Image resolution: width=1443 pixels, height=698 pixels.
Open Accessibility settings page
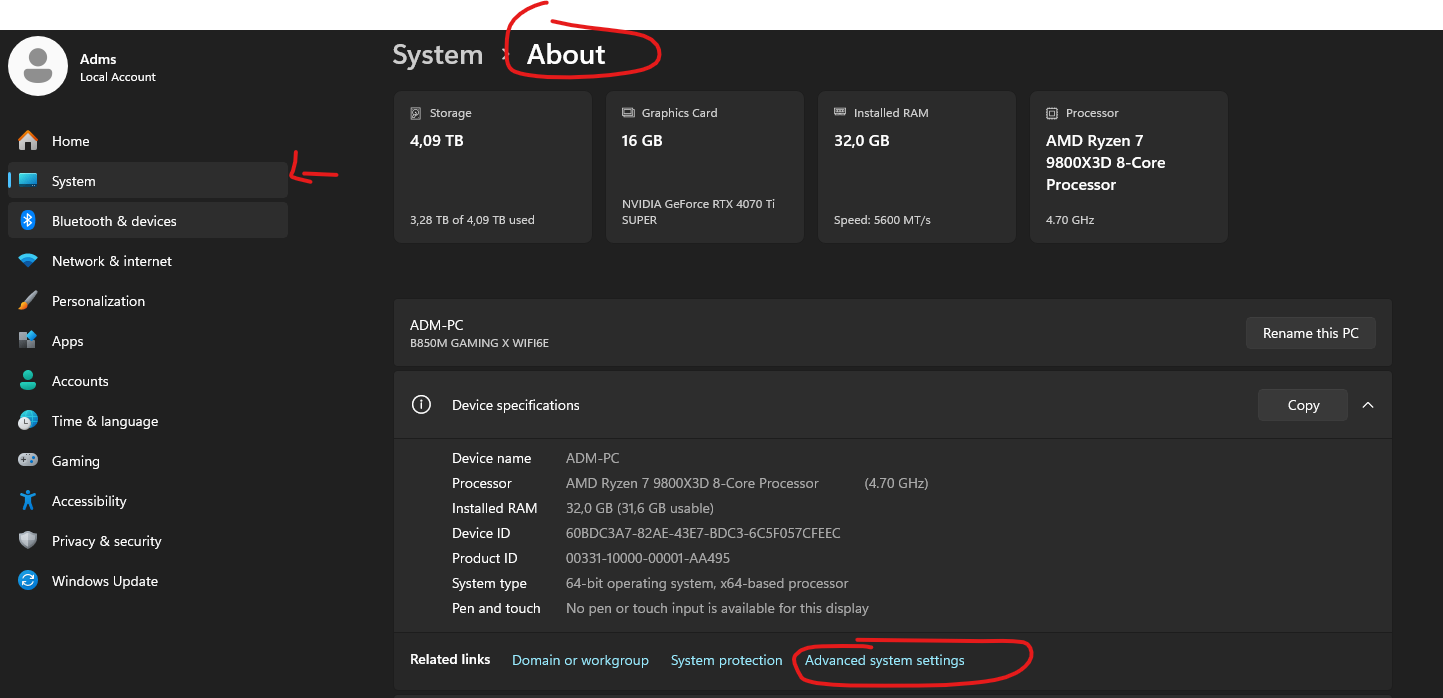pyautogui.click(x=148, y=501)
